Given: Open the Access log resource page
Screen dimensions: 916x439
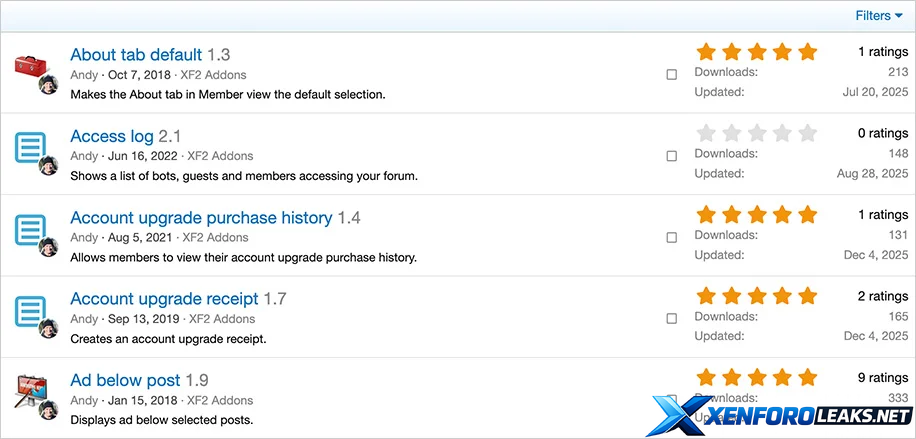Looking at the screenshot, I should [x=112, y=136].
